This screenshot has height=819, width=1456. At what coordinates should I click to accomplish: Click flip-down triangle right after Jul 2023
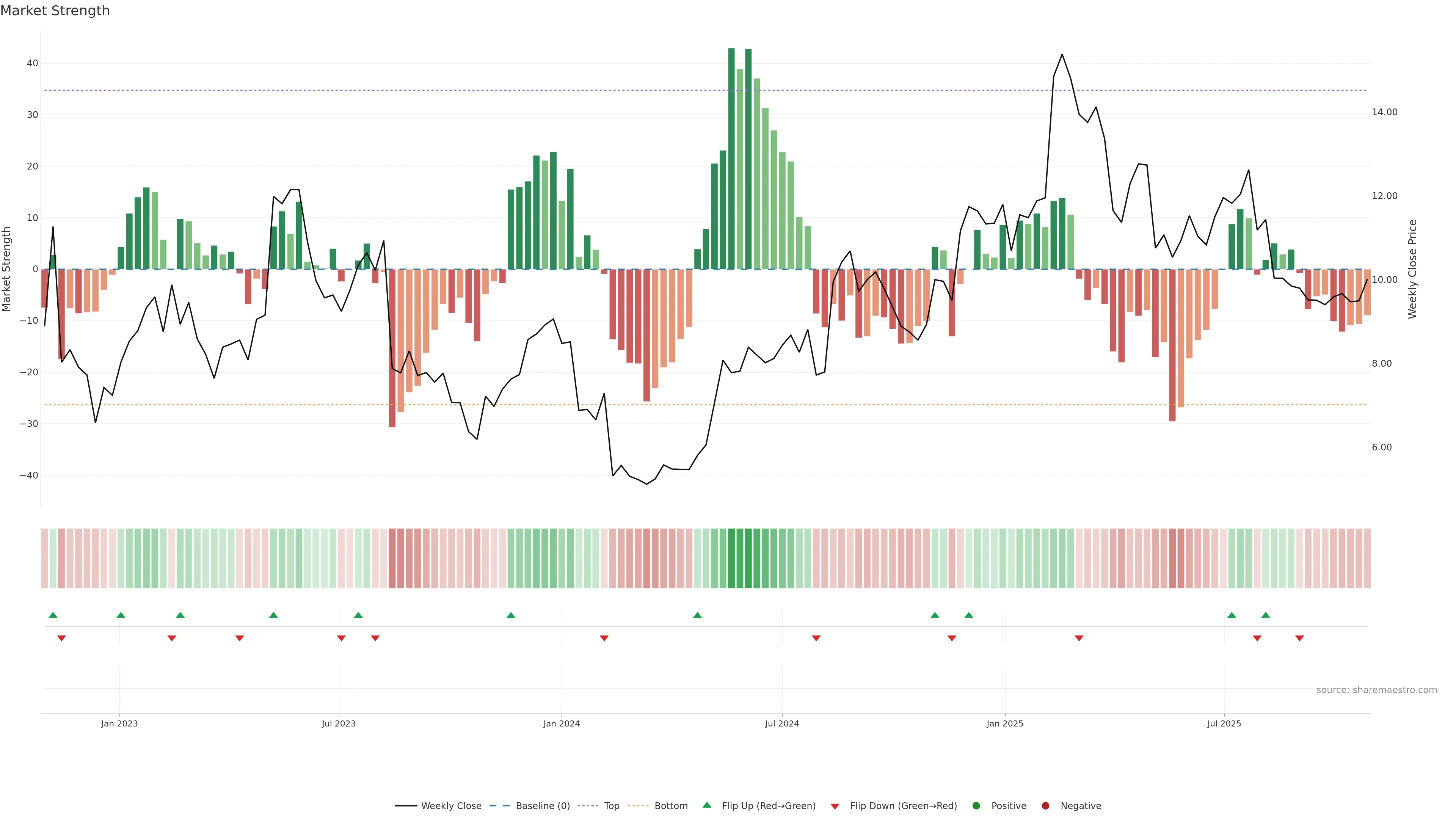pyautogui.click(x=341, y=638)
